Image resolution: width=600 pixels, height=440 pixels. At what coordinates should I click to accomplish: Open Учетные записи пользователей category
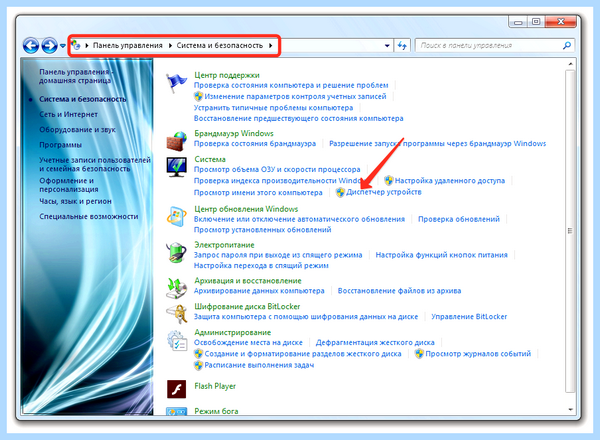pyautogui.click(x=95, y=164)
